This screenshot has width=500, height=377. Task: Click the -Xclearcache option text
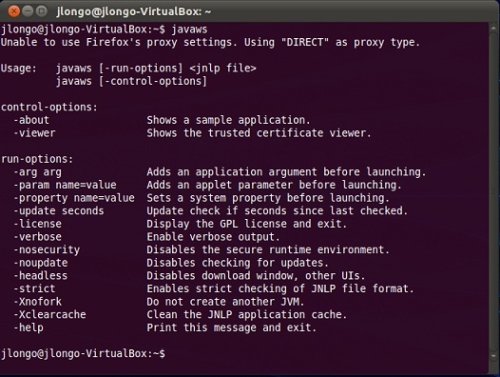(50, 315)
